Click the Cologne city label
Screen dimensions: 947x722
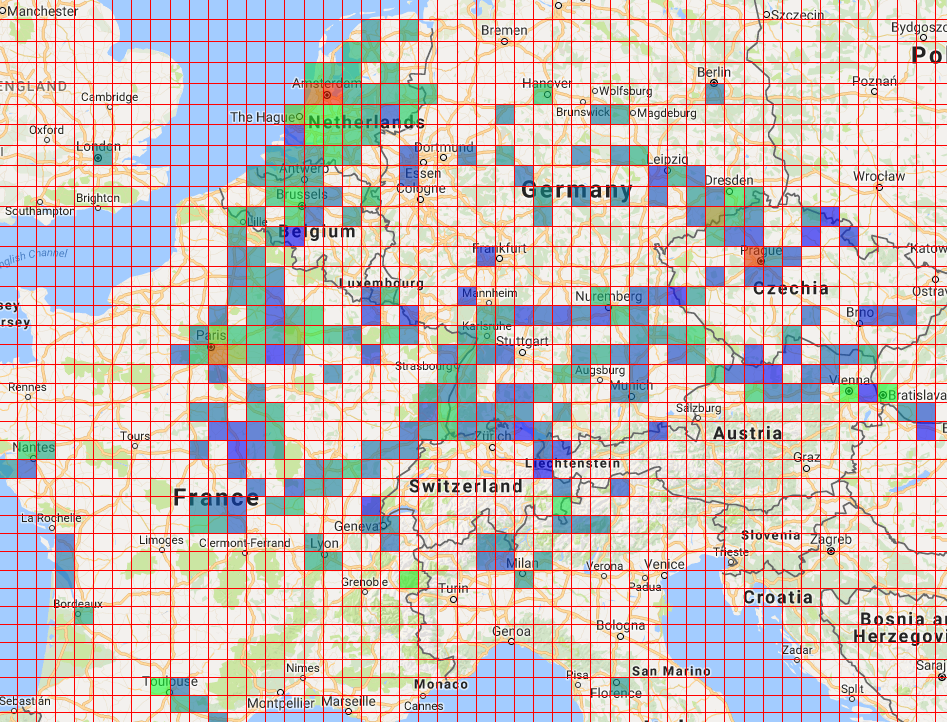pos(421,189)
